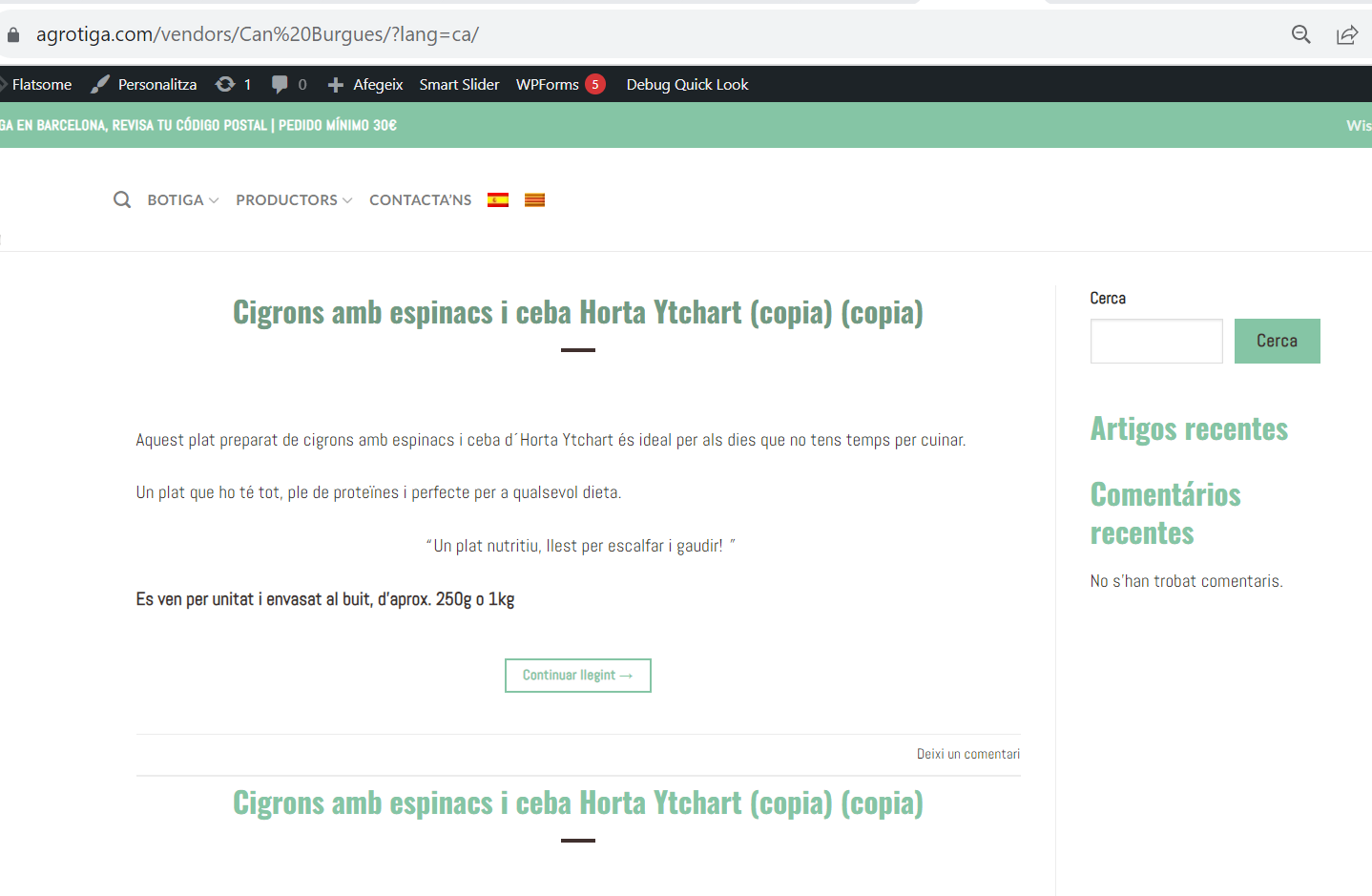Click the Cerca search button
1372x896 pixels.
(x=1277, y=341)
